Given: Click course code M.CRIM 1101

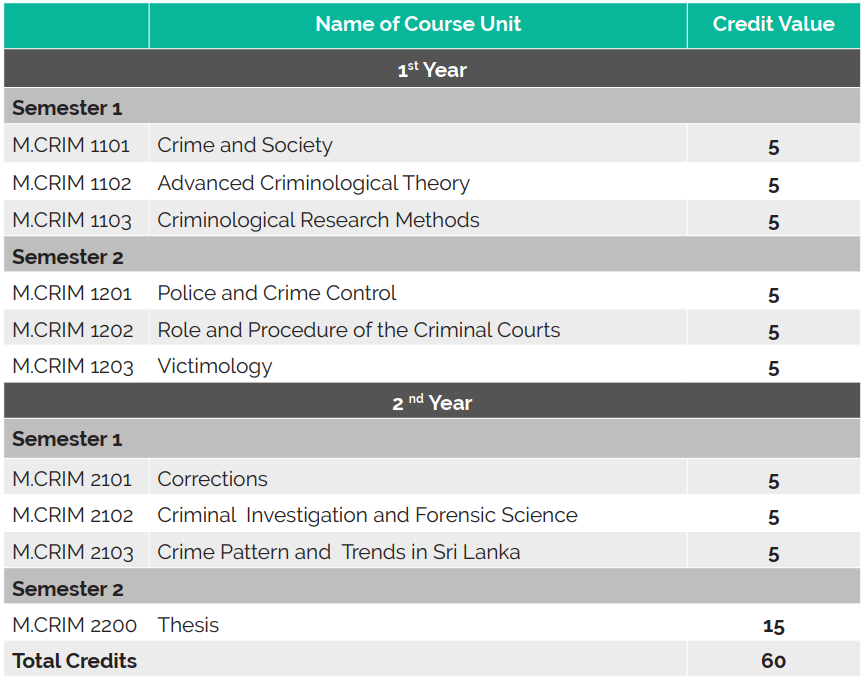Looking at the screenshot, I should click(71, 145).
